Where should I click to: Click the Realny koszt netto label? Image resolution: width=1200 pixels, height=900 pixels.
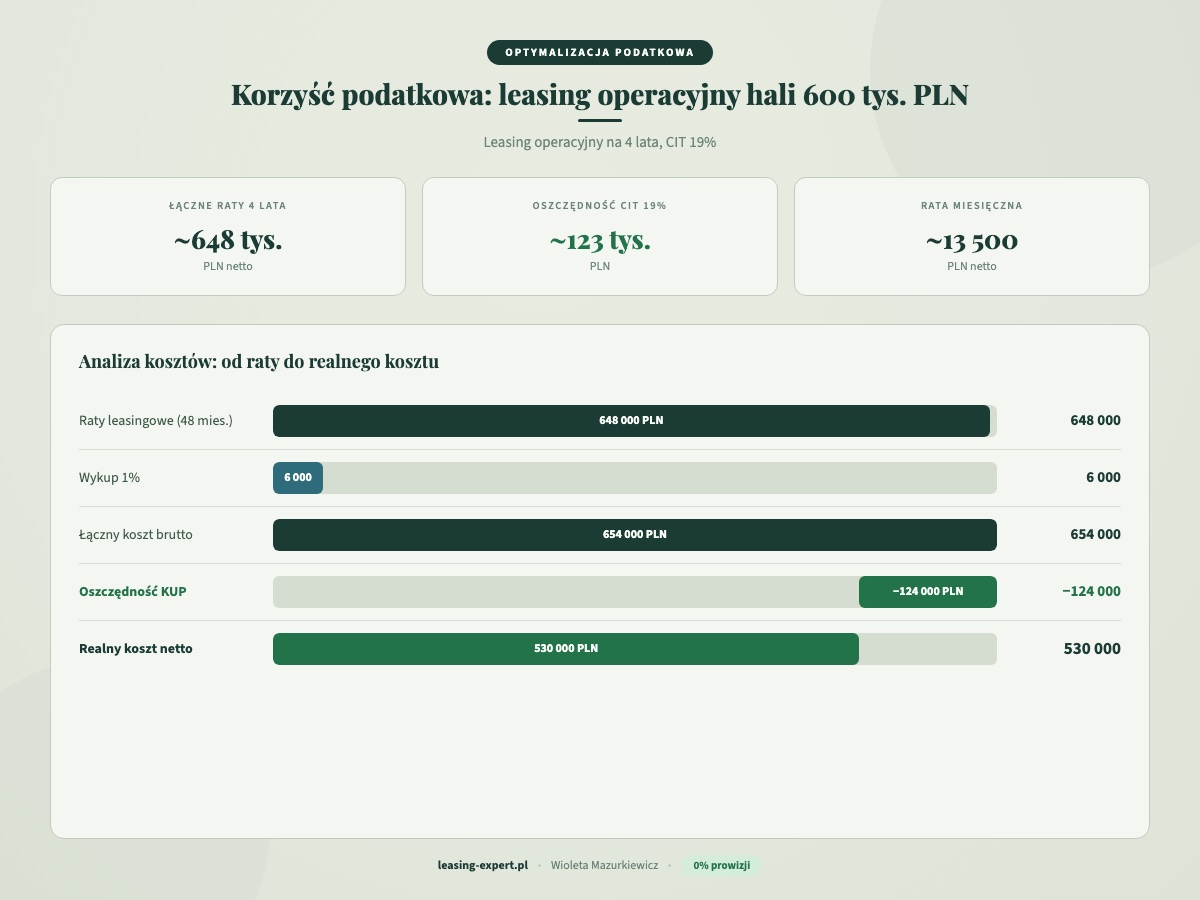point(135,648)
